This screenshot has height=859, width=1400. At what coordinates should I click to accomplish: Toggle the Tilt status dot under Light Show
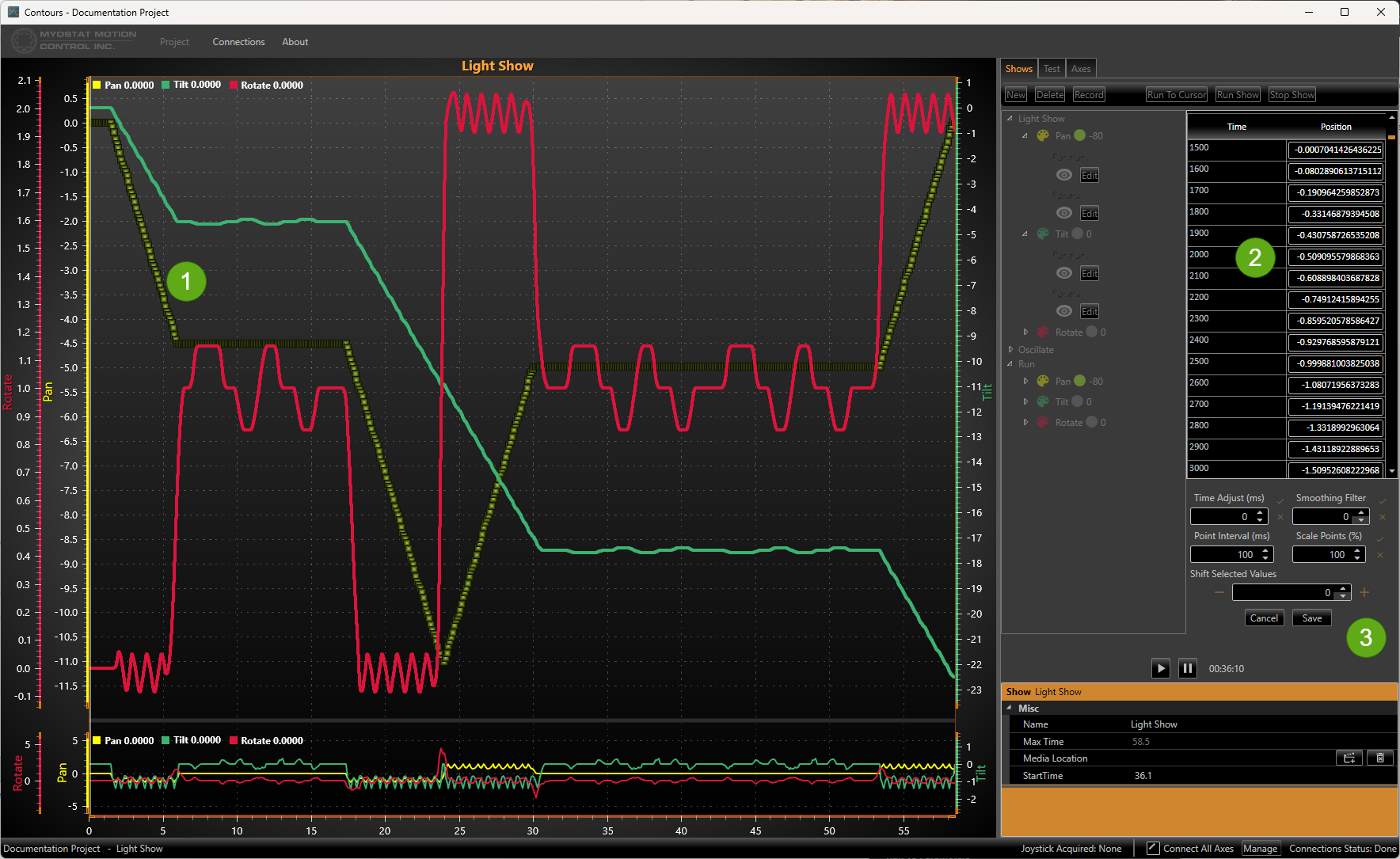coord(1077,234)
